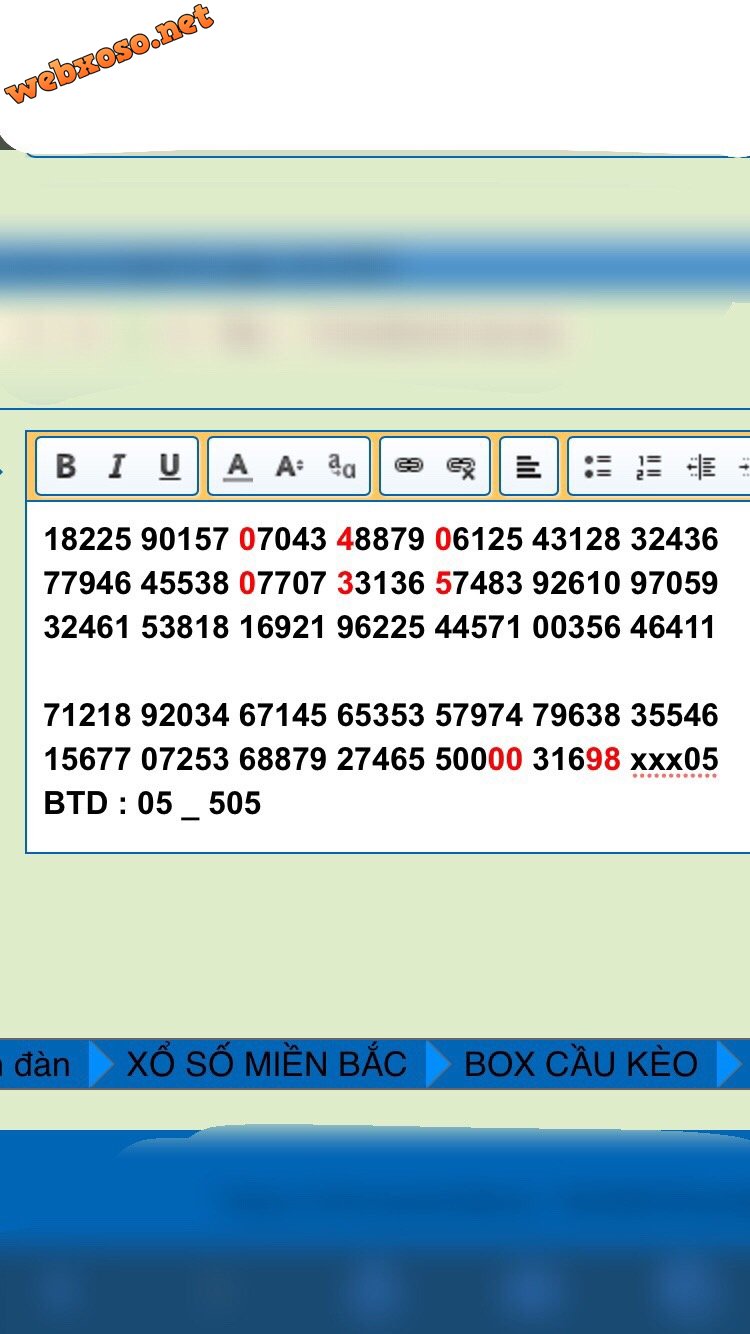This screenshot has height=1334, width=750.
Task: Click the number 92610 in editor
Action: tap(577, 583)
